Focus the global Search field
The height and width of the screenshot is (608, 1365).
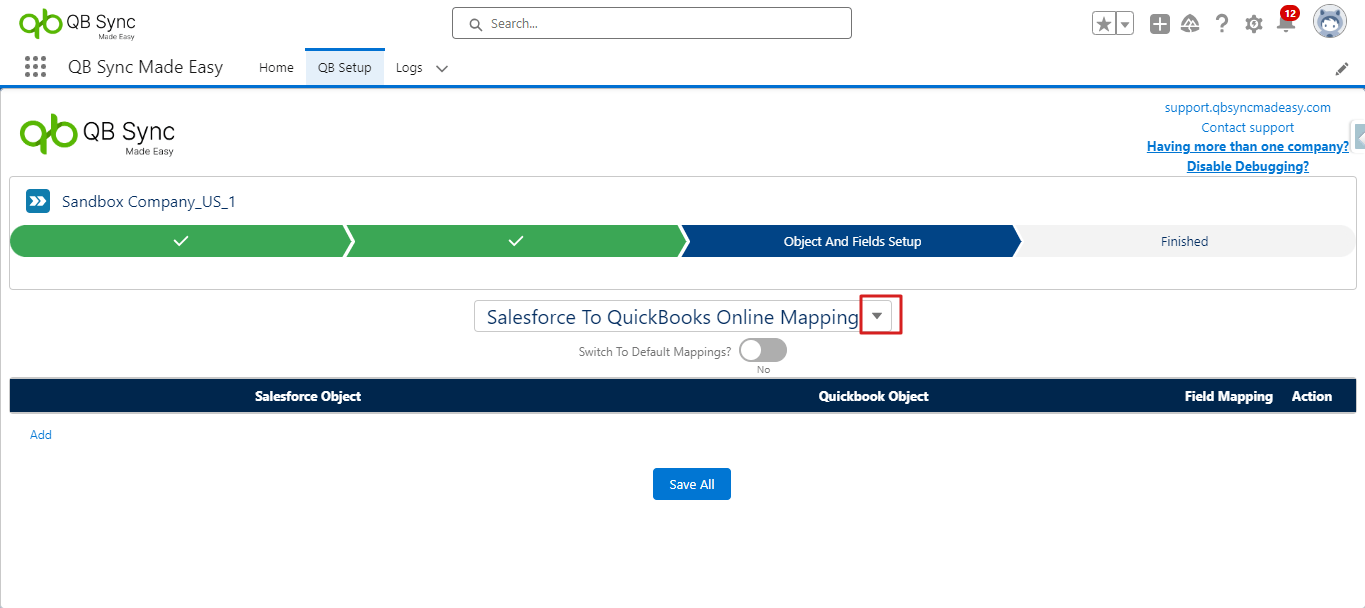click(652, 23)
